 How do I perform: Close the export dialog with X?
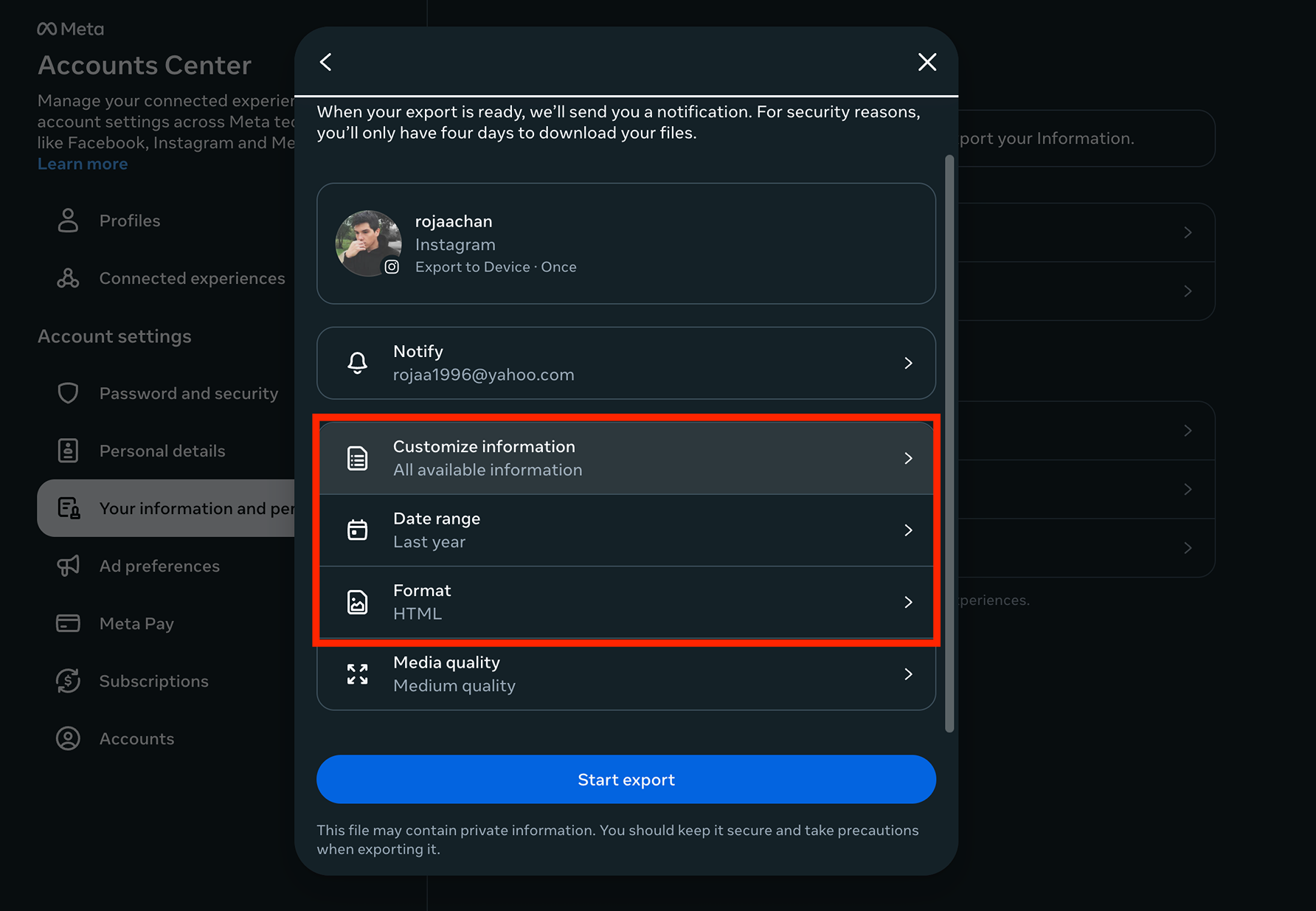pyautogui.click(x=927, y=62)
